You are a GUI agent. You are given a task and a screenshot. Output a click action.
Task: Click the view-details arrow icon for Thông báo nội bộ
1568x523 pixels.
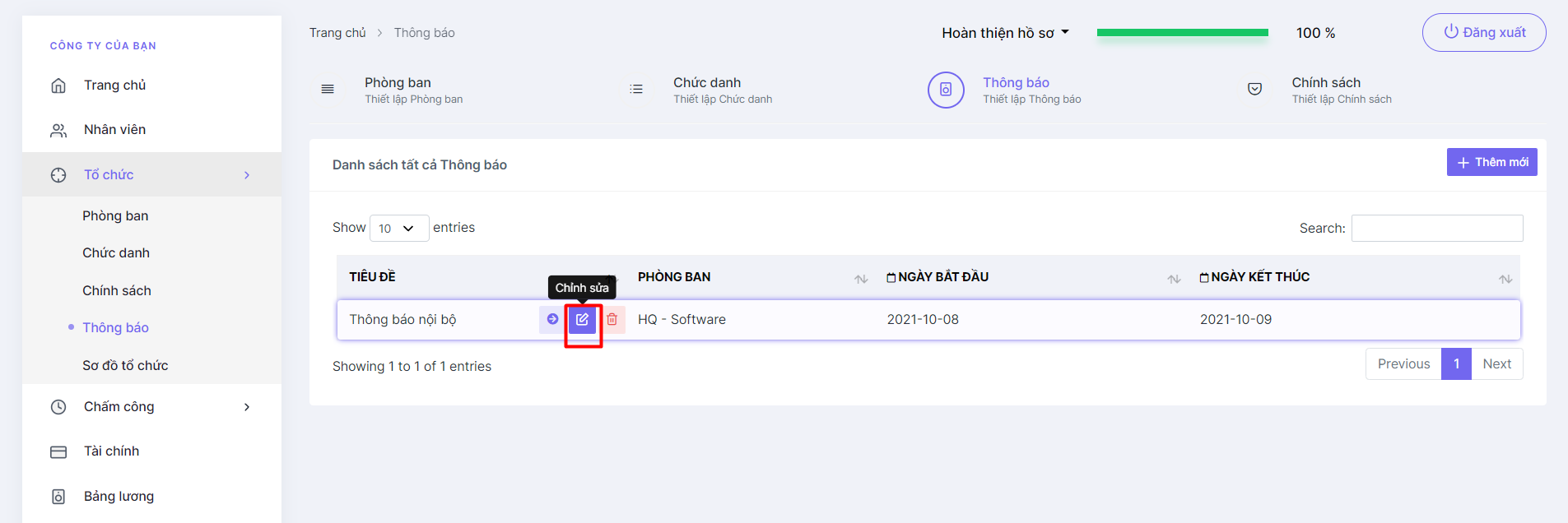point(552,319)
